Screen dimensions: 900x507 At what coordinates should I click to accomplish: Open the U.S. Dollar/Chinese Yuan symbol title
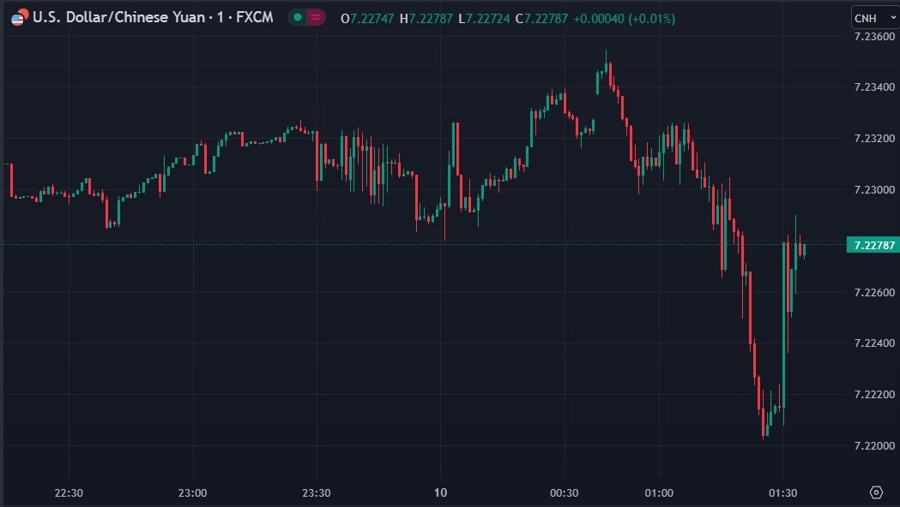(x=153, y=17)
